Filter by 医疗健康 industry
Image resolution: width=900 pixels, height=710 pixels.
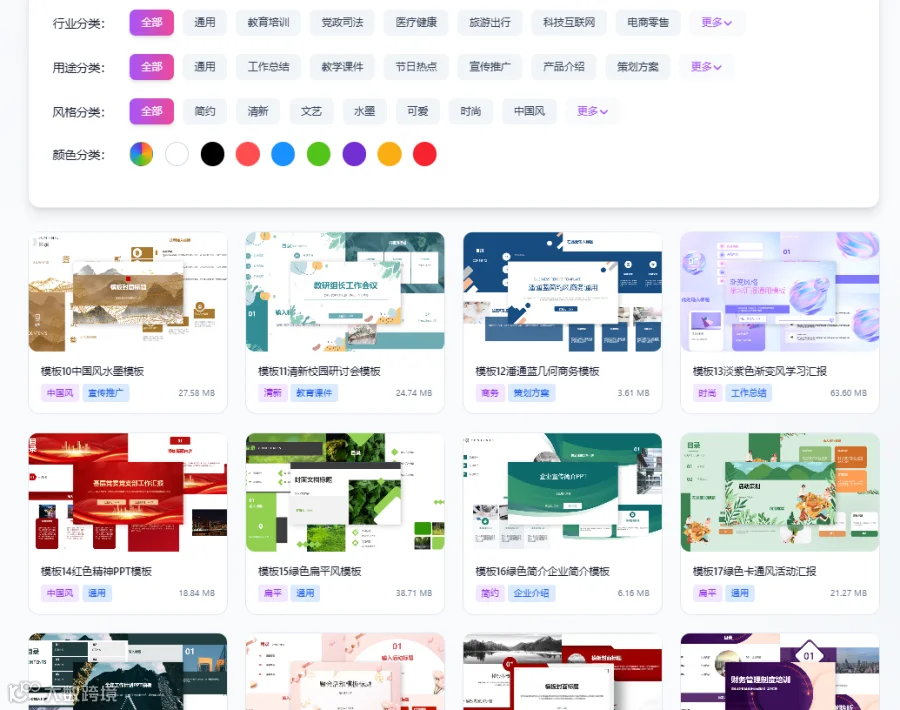(416, 22)
